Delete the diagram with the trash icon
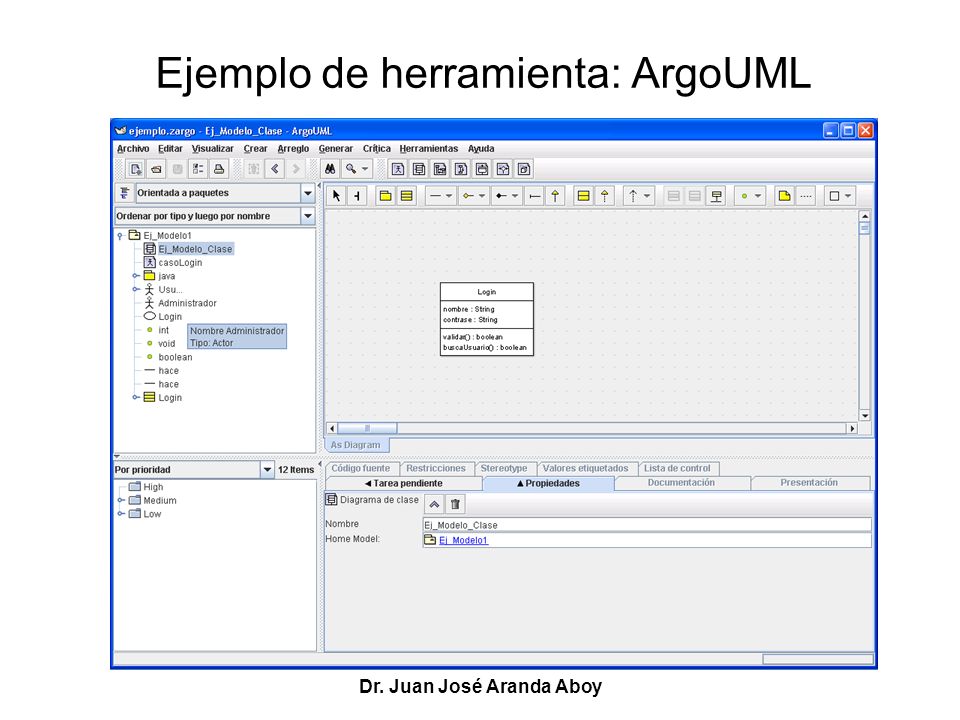The image size is (960, 720). 455,504
